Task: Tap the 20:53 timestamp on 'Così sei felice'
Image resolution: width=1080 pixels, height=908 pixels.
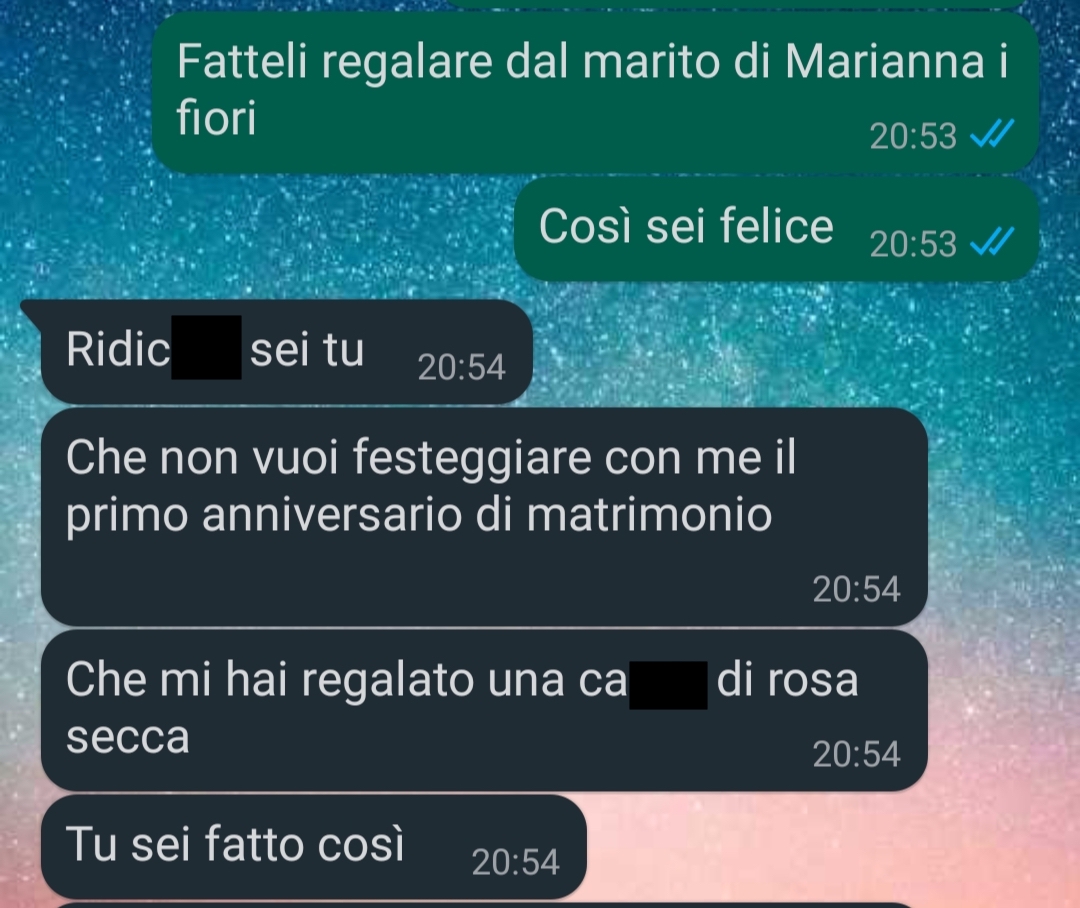Action: [913, 244]
